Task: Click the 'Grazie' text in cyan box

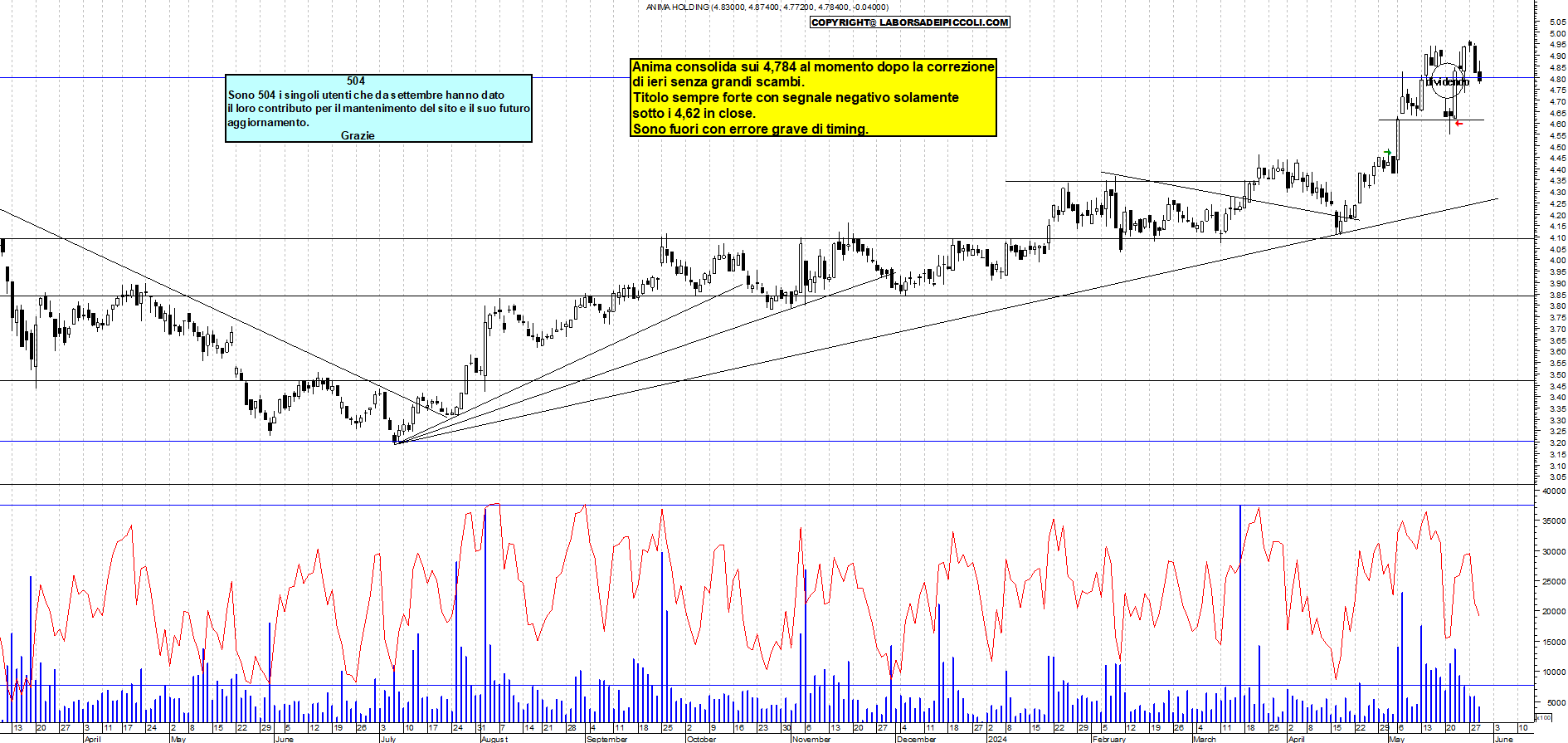Action: click(x=358, y=135)
